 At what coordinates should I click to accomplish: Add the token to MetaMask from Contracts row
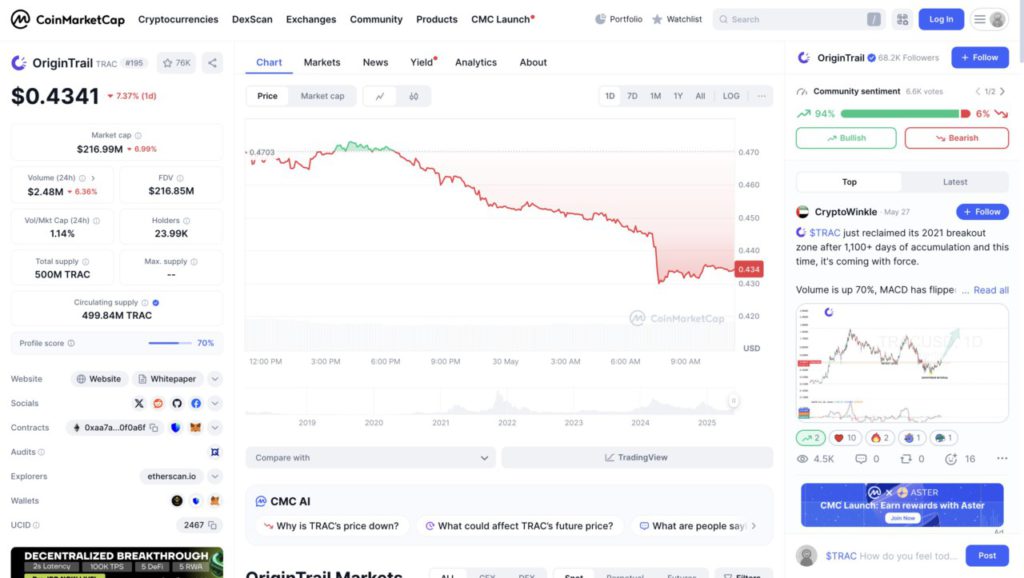[196, 428]
